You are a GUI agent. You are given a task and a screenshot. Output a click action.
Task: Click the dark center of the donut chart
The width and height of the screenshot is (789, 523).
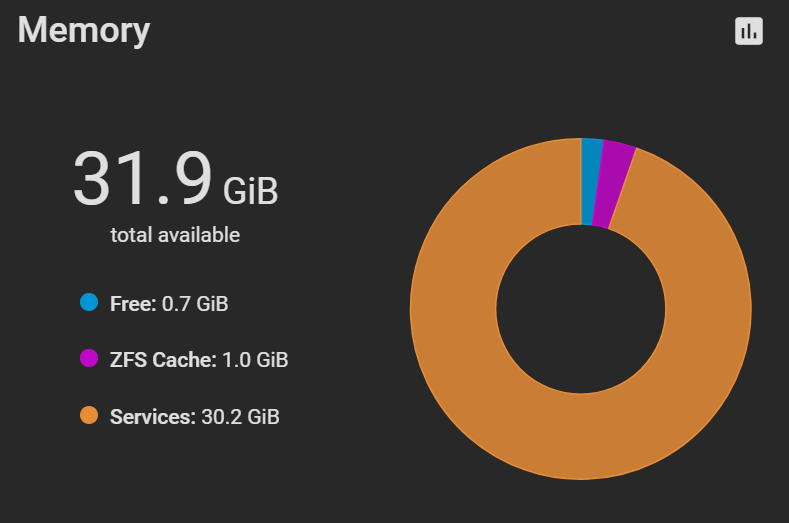(580, 308)
